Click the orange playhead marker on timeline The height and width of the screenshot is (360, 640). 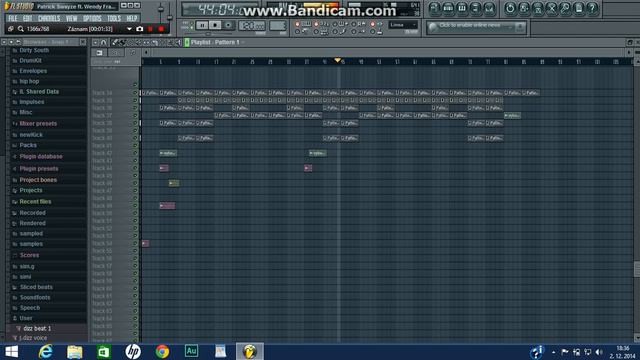click(x=338, y=60)
